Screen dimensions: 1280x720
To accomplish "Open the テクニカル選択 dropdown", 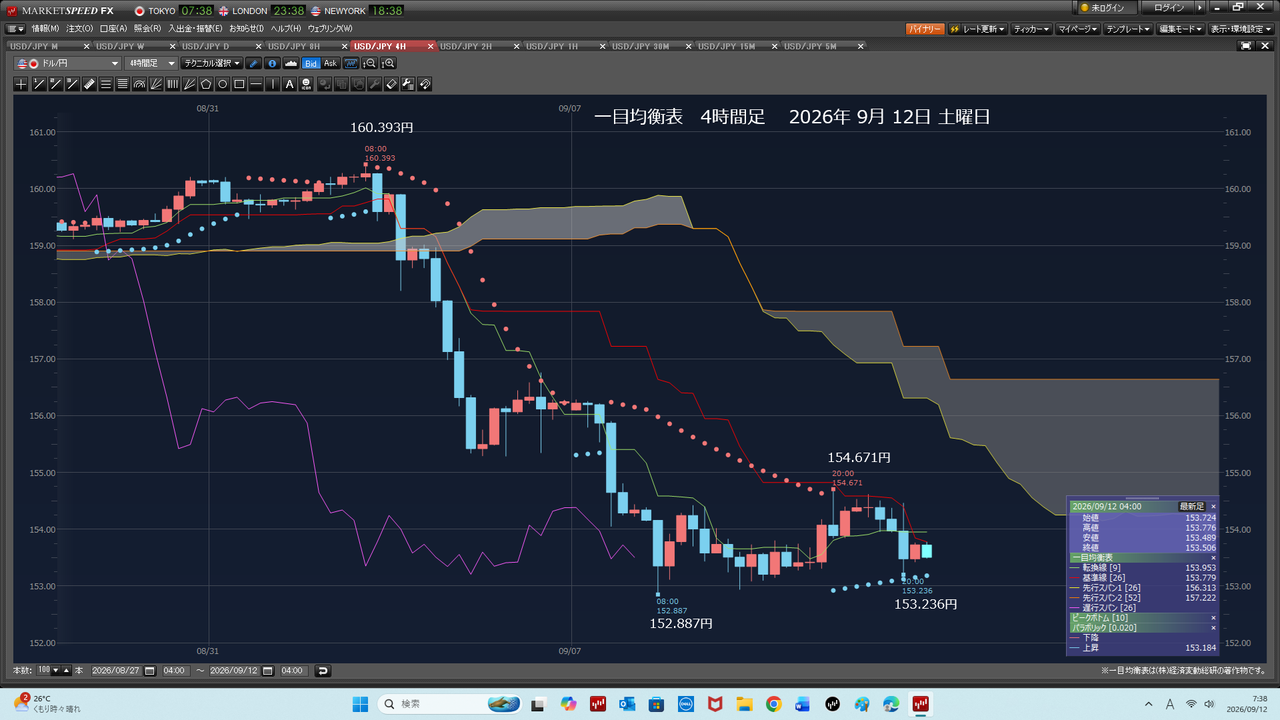I will click(212, 63).
